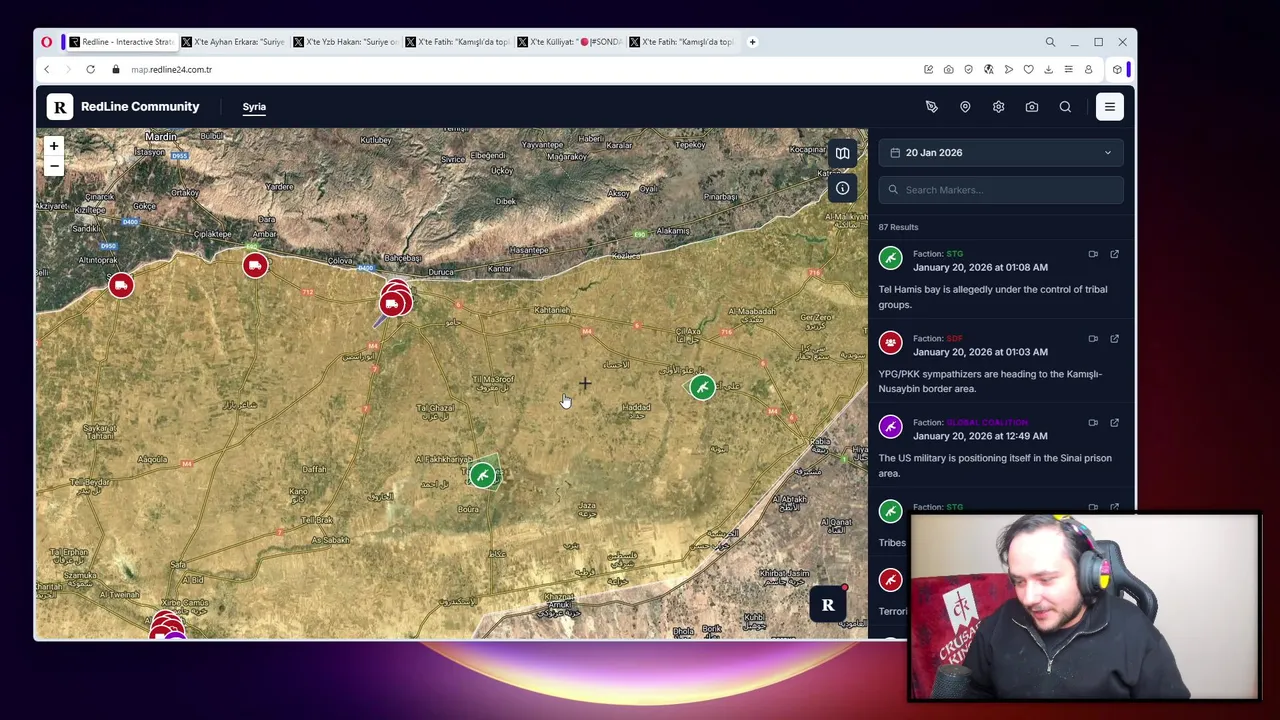Image resolution: width=1280 pixels, height=720 pixels.
Task: Click the streamer webcam overlay
Action: click(1084, 606)
